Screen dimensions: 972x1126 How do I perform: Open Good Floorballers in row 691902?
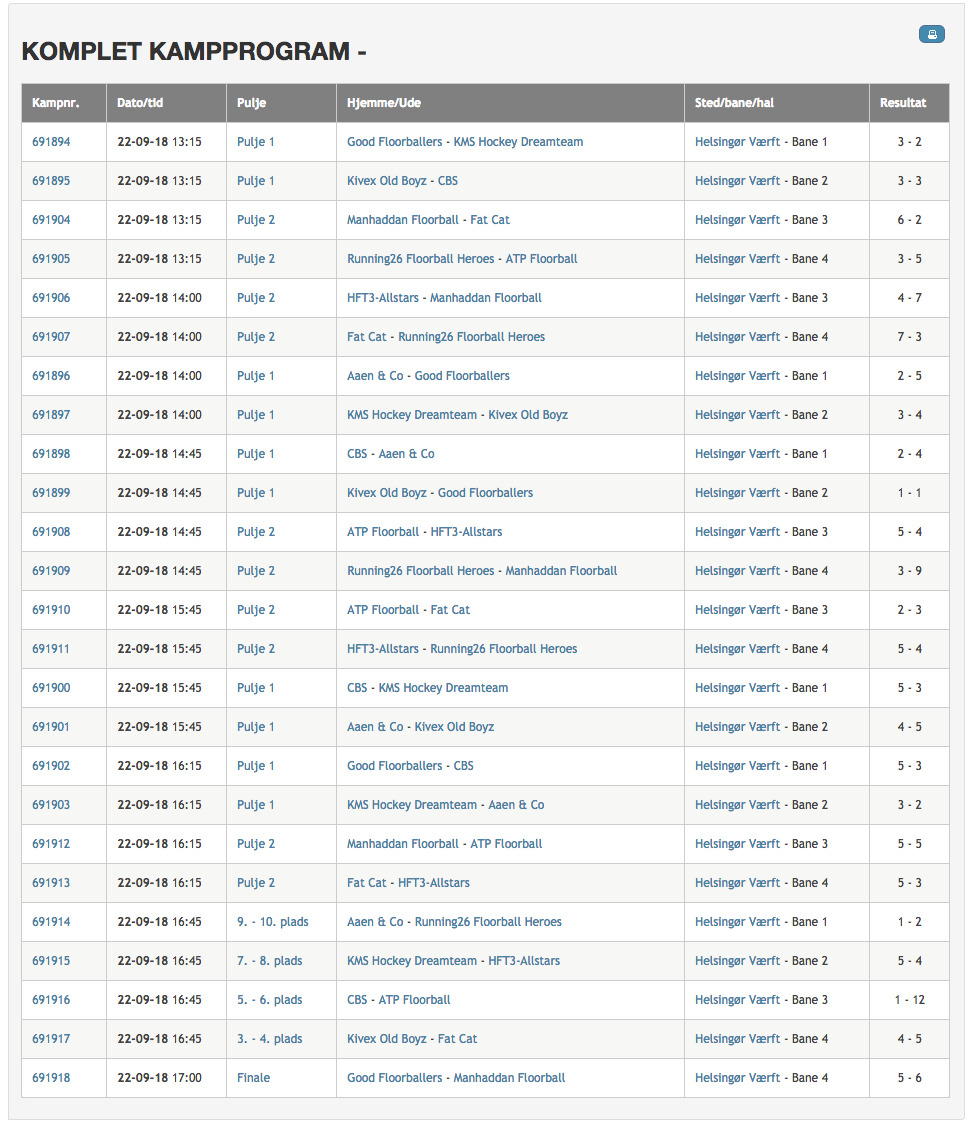pos(394,766)
